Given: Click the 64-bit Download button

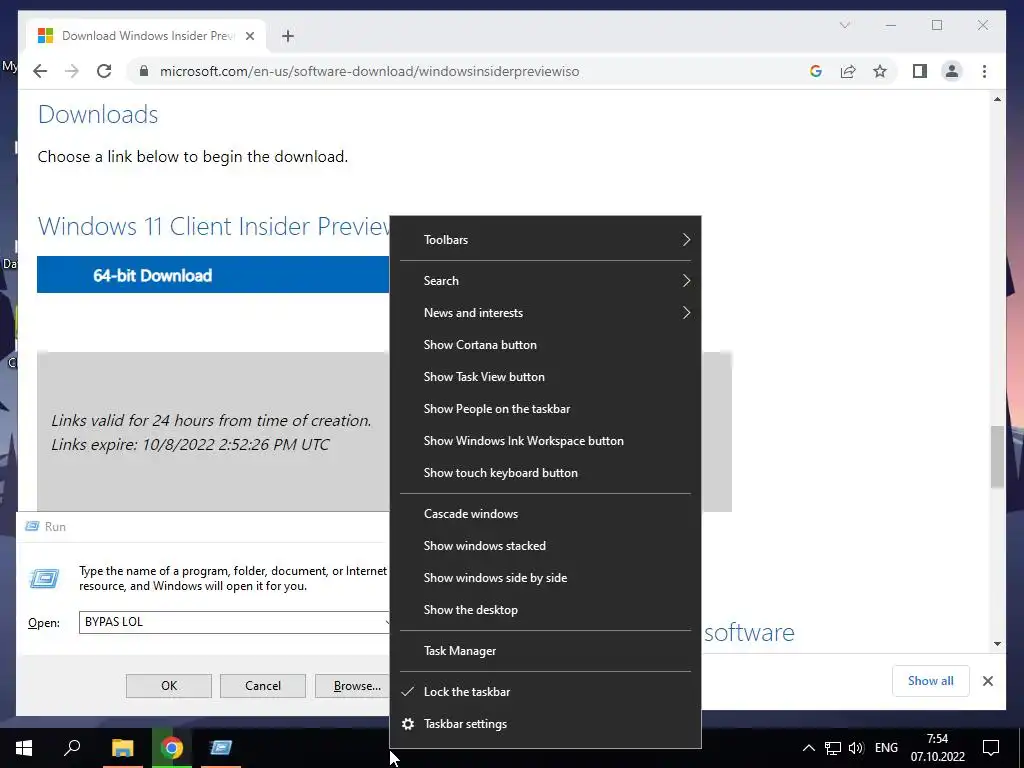Looking at the screenshot, I should click(213, 275).
